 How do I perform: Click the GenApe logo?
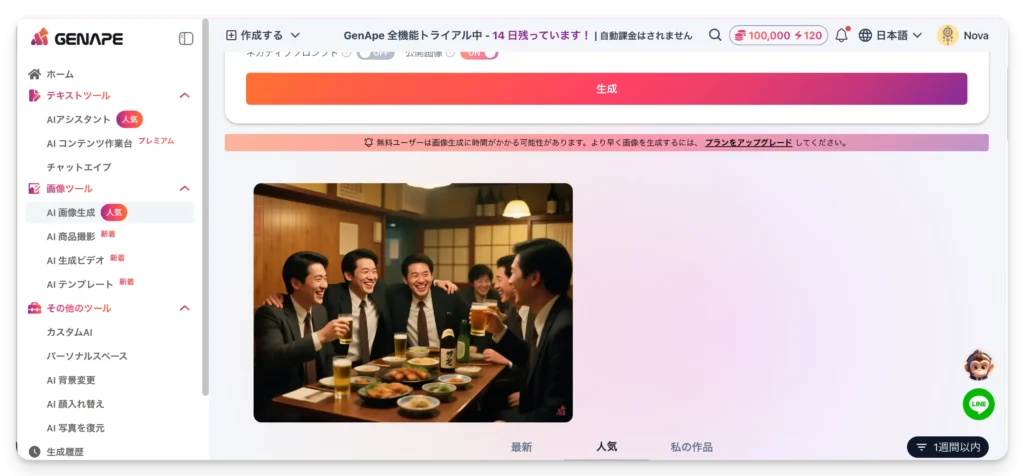[x=76, y=38]
